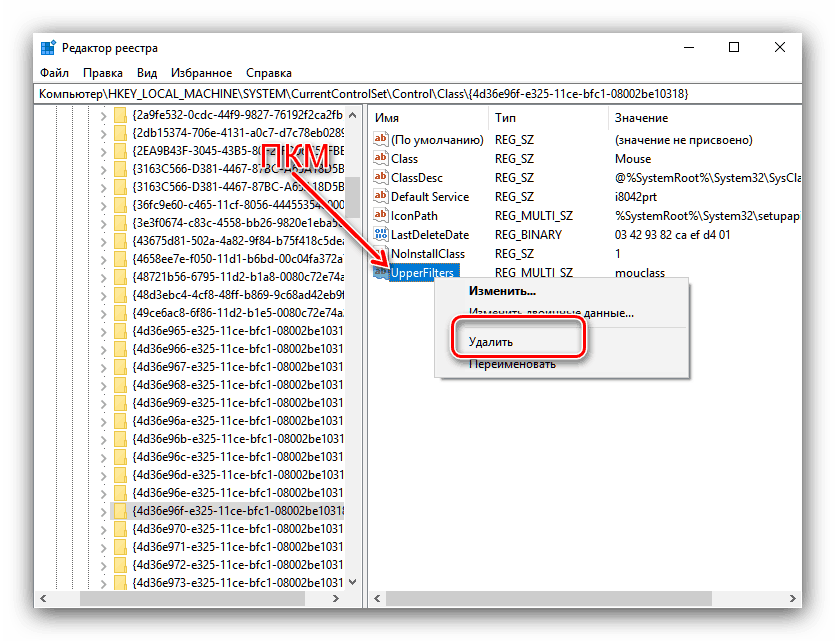Expand the selected {4d36e96f-e325-11ce key
The height and width of the screenshot is (641, 835).
coord(103,512)
